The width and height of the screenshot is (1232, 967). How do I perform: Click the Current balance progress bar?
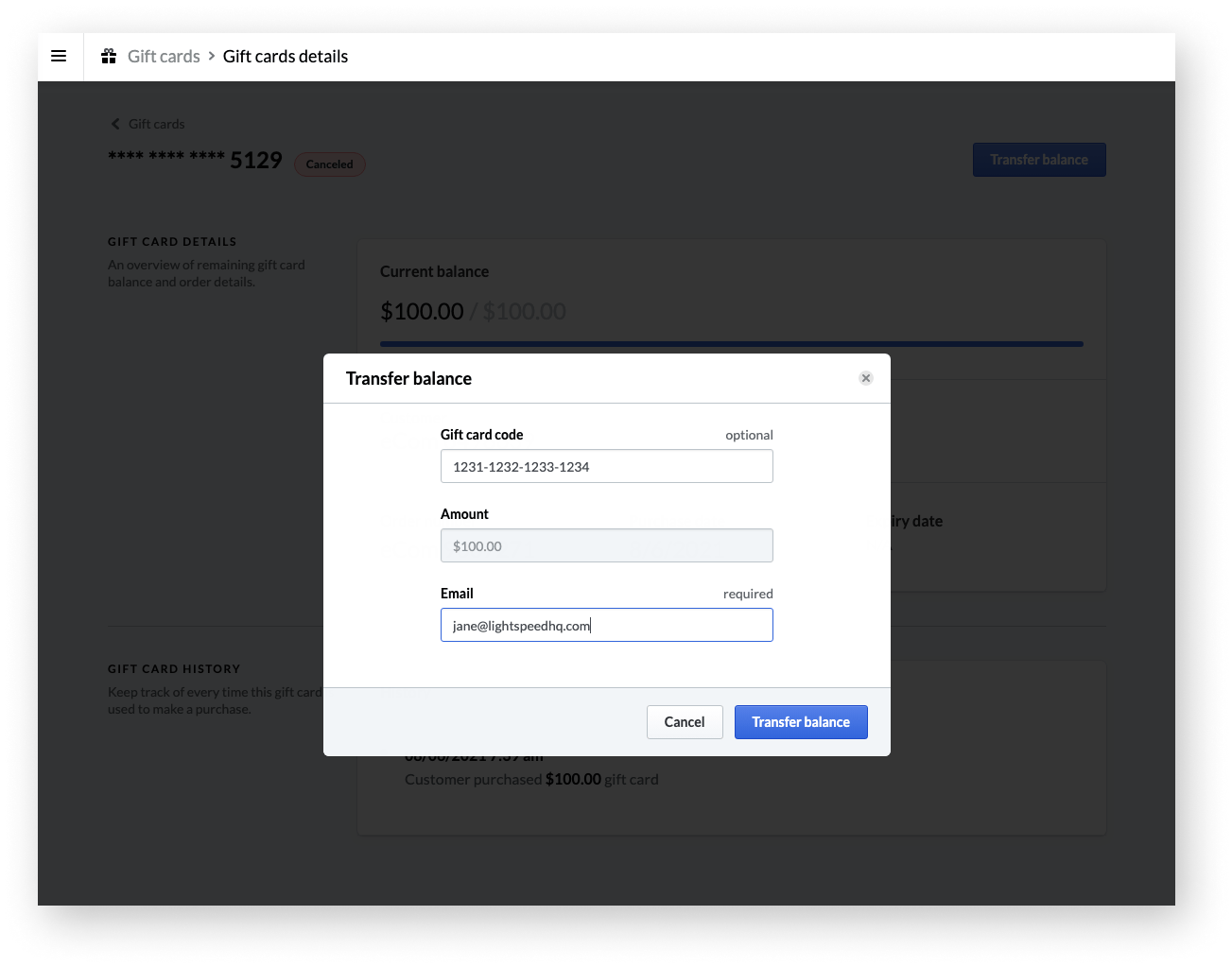point(732,344)
